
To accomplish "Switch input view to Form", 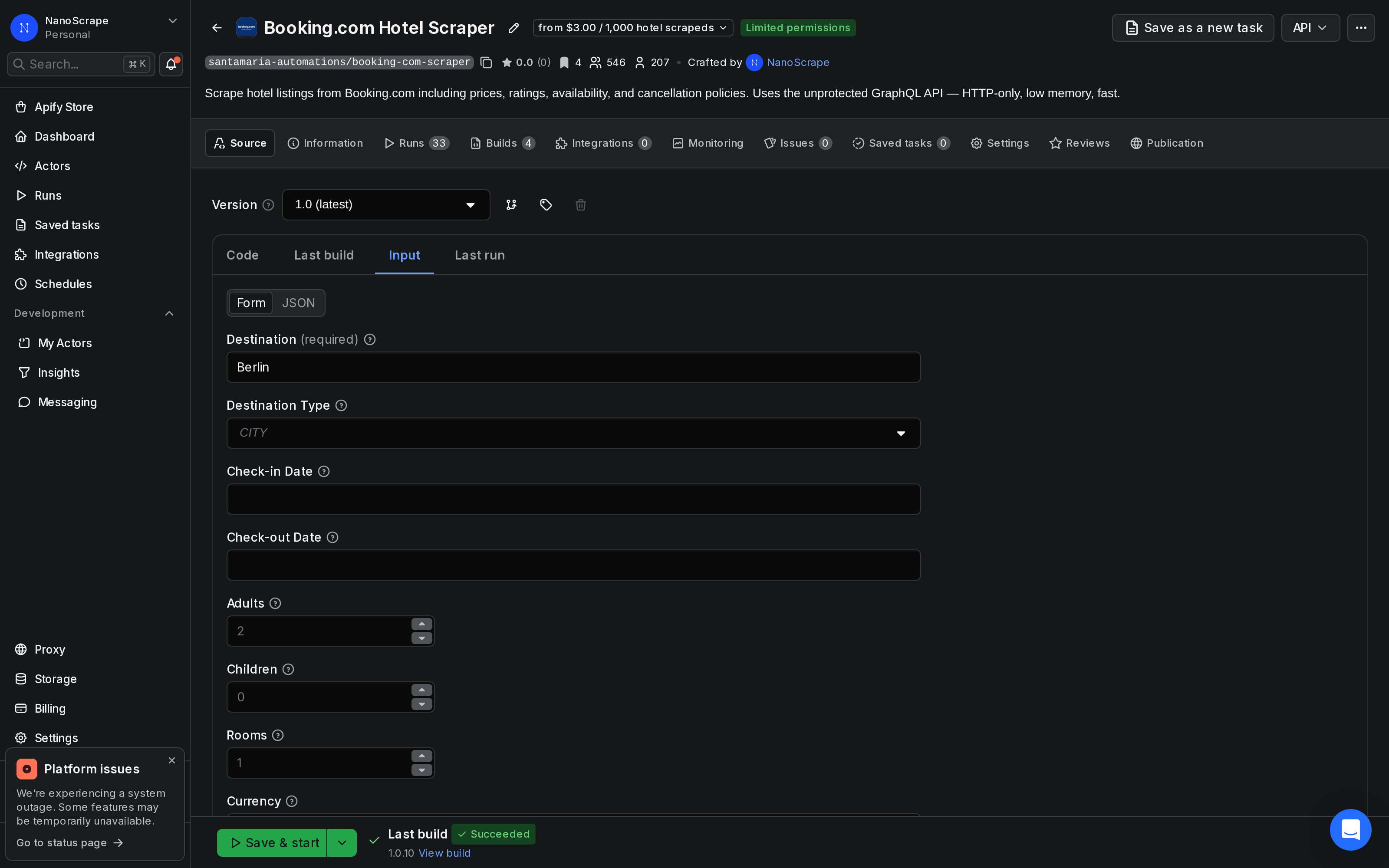I will (x=251, y=303).
